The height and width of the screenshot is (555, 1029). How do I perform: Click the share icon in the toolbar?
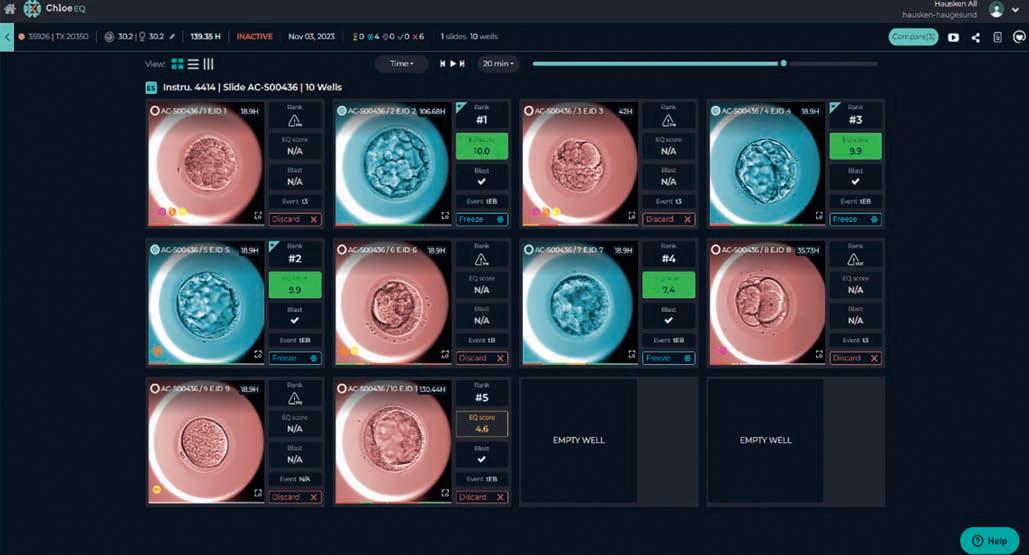click(x=976, y=37)
